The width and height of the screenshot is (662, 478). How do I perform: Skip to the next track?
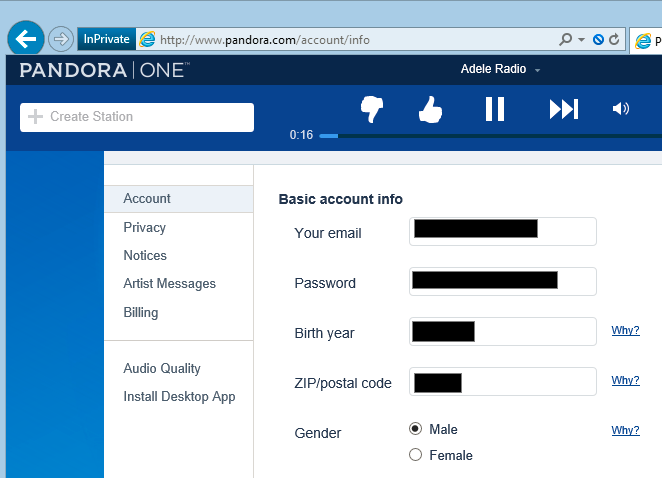click(564, 109)
